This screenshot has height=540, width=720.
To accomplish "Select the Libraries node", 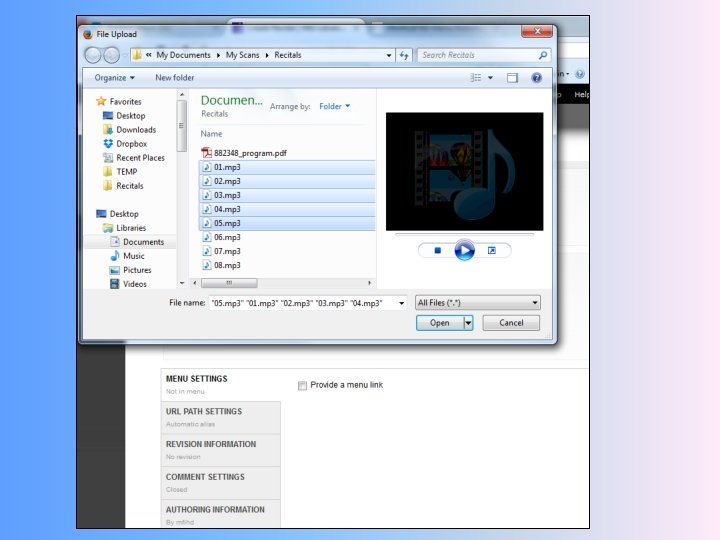I will coord(124,228).
